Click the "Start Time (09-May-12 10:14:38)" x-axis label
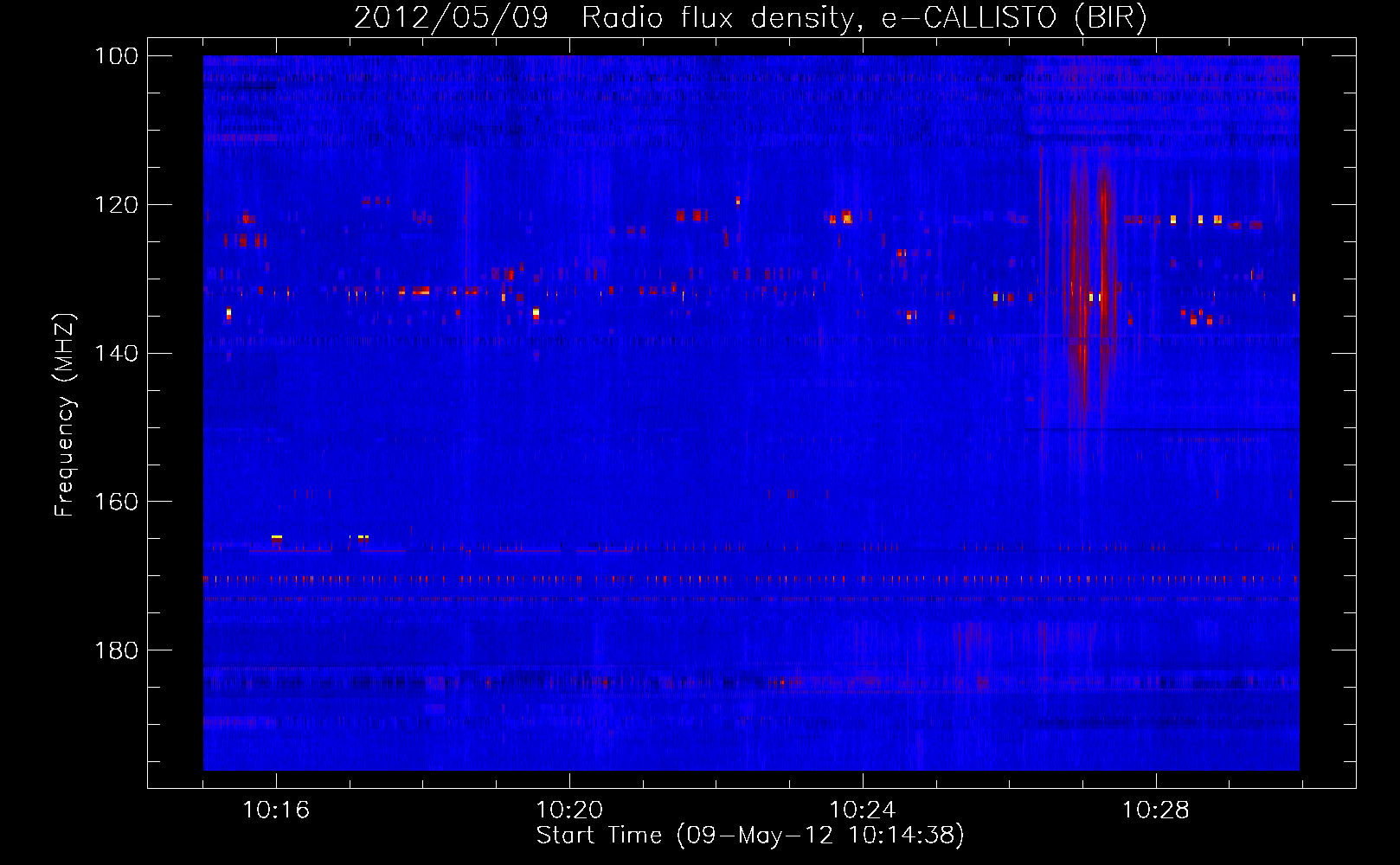Image resolution: width=1400 pixels, height=865 pixels. (750, 836)
